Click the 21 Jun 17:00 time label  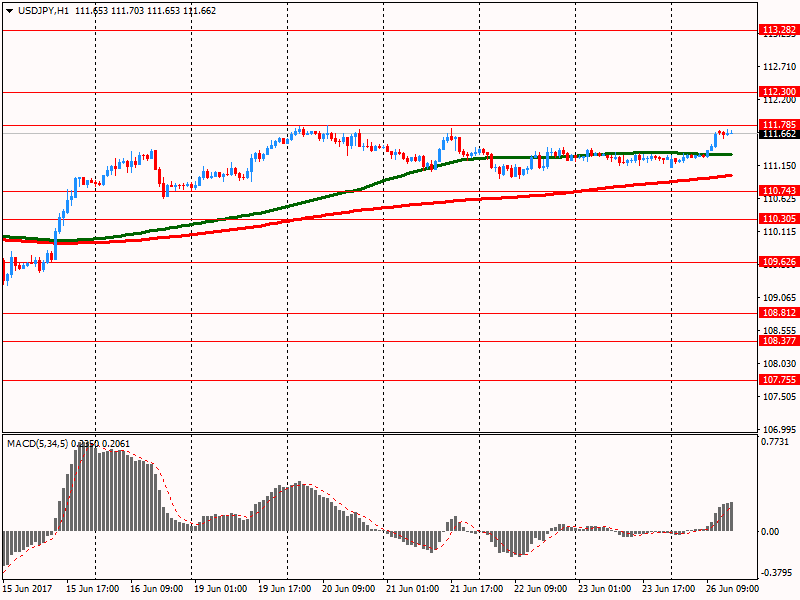coord(477,589)
